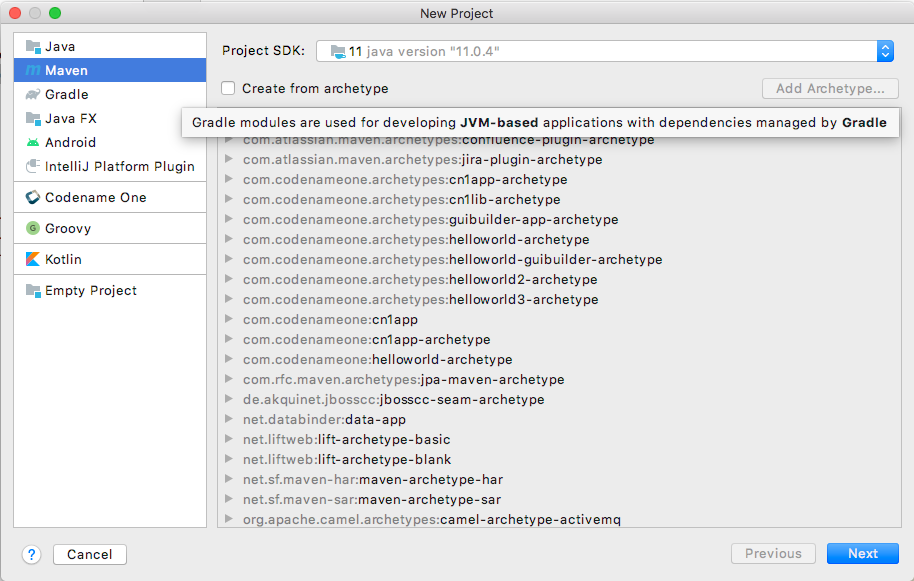The image size is (914, 581).
Task: Click the Cancel button
Action: click(89, 554)
